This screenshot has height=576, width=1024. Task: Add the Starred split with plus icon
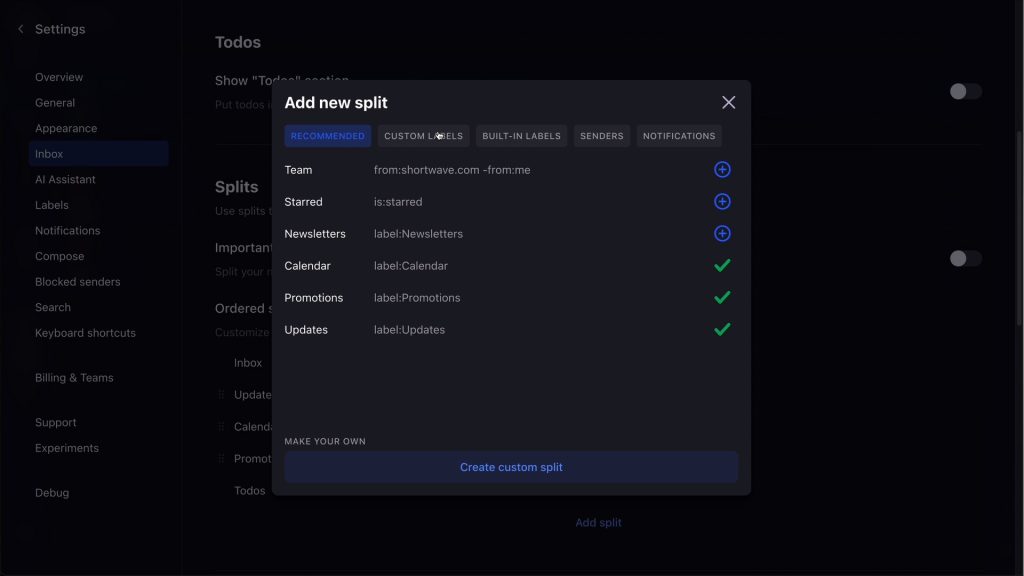722,202
